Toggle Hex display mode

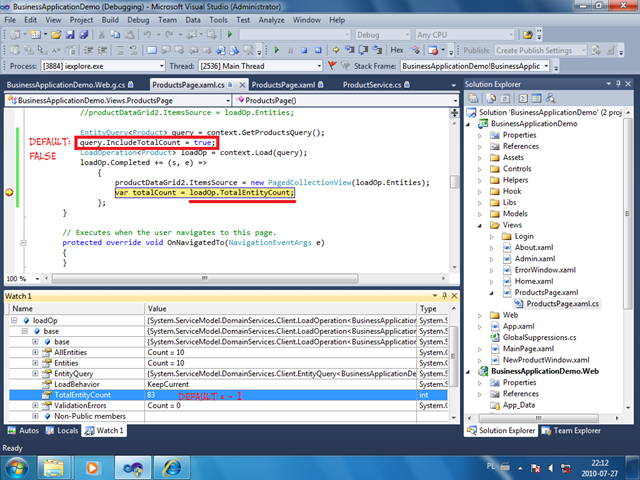(x=397, y=50)
